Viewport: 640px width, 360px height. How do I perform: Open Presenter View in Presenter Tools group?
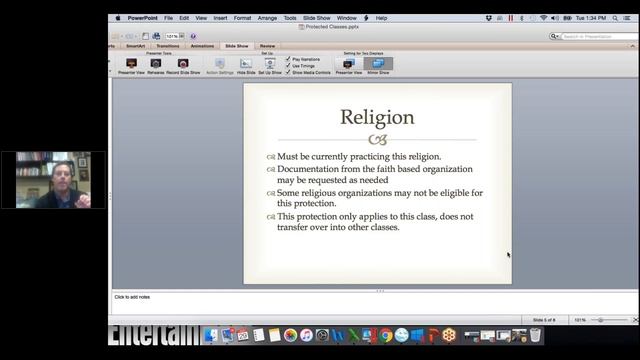pos(131,66)
